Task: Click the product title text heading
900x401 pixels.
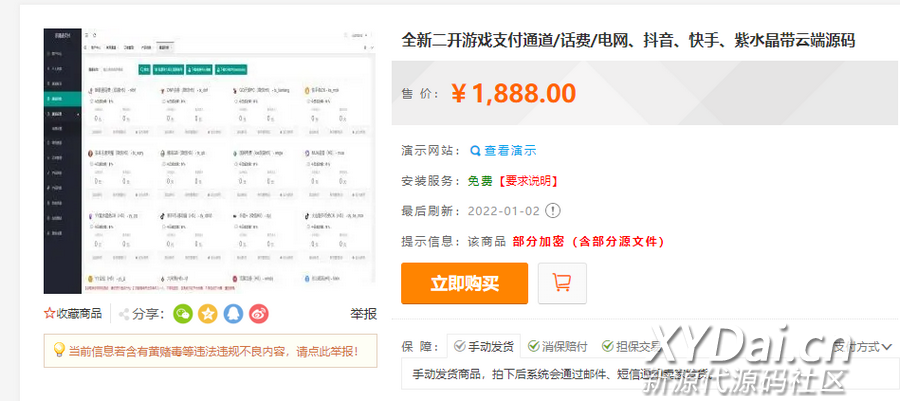Action: click(628, 41)
